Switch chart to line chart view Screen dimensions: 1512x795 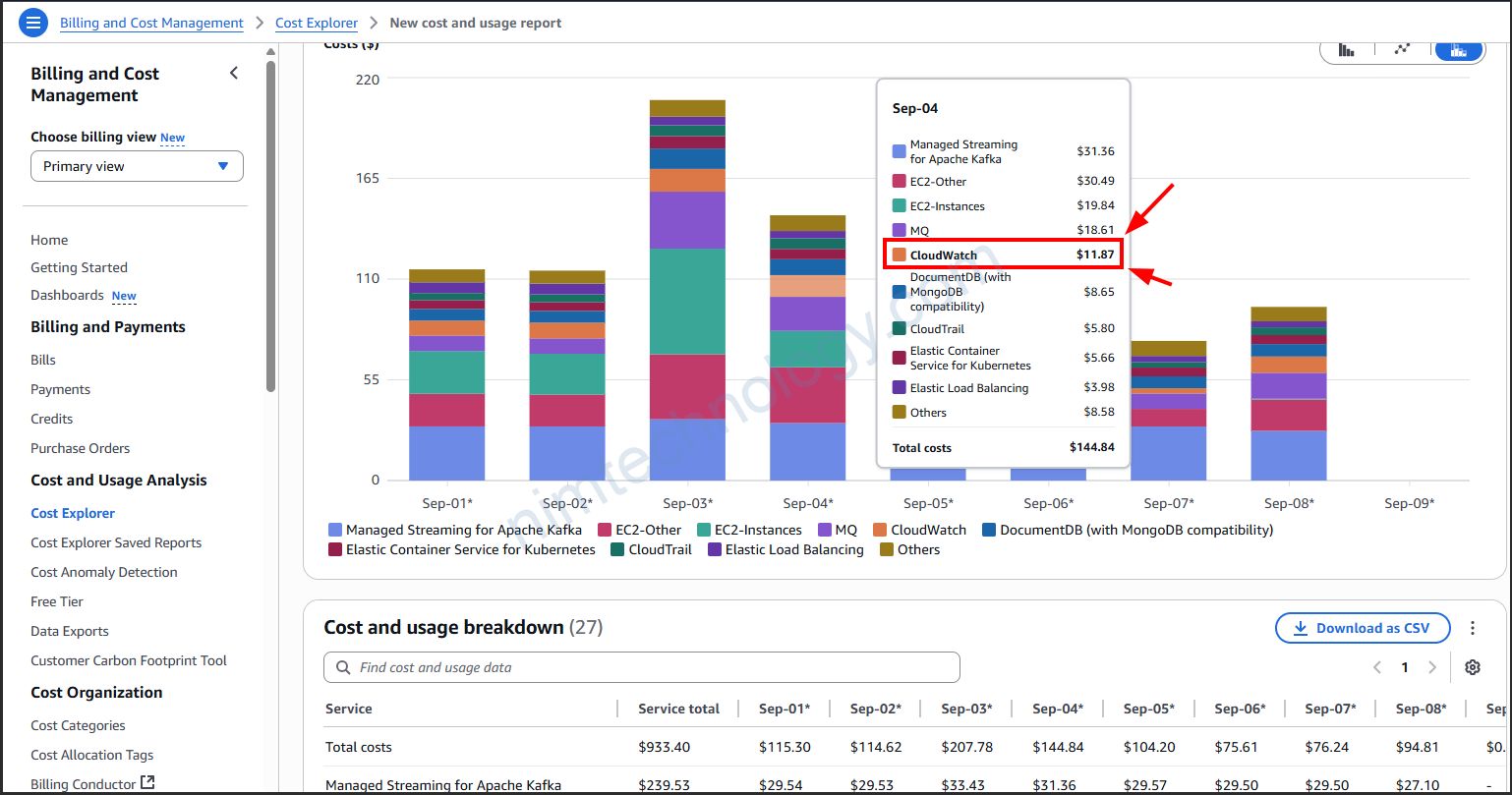coord(1403,49)
